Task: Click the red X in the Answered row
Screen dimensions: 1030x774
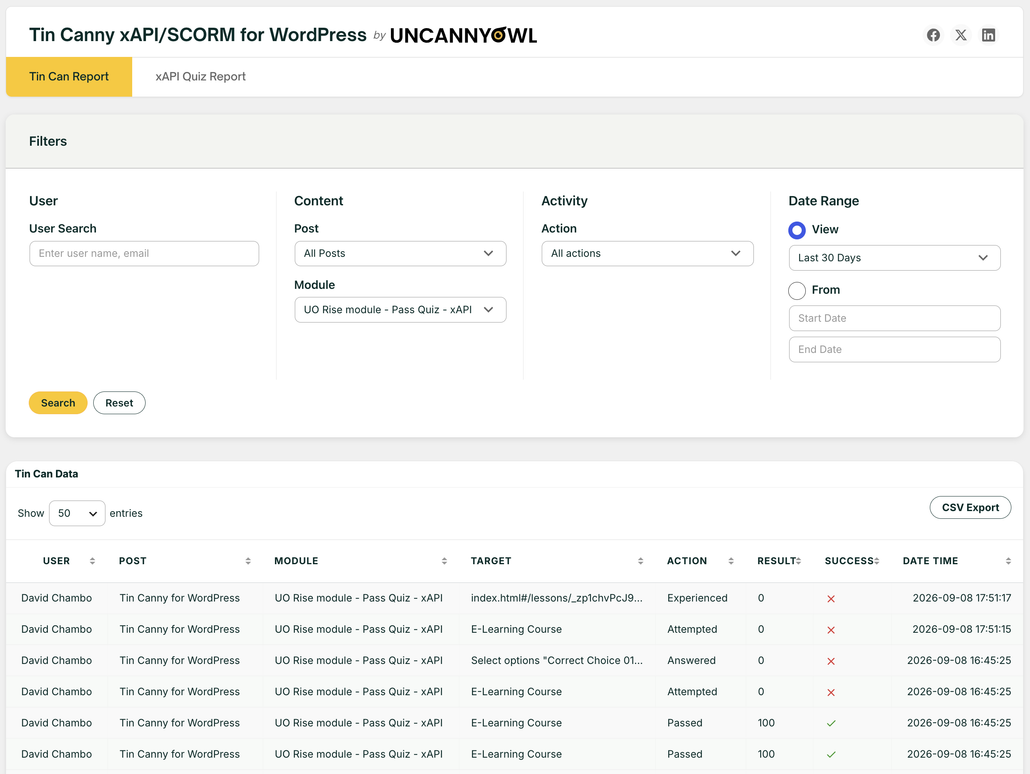Action: [x=831, y=661]
